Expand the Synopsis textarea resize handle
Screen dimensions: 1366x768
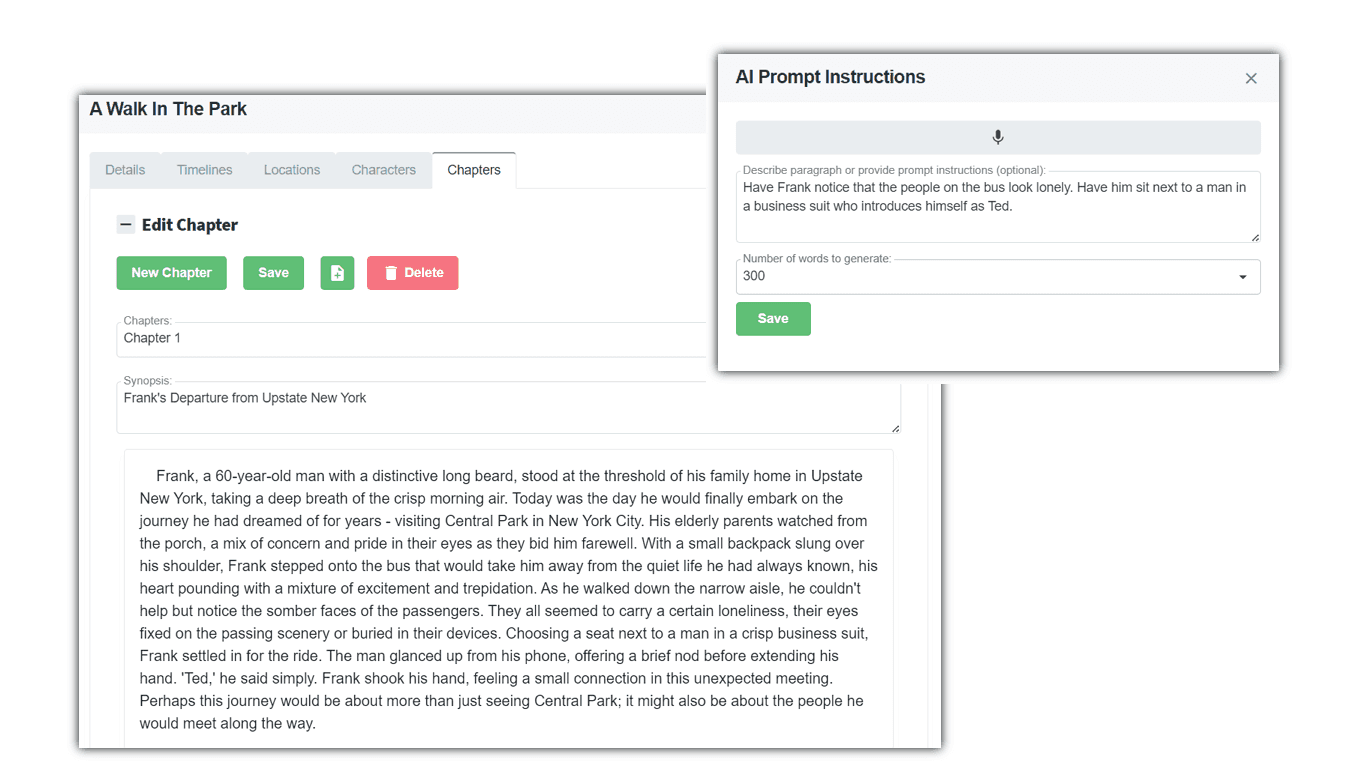coord(893,428)
